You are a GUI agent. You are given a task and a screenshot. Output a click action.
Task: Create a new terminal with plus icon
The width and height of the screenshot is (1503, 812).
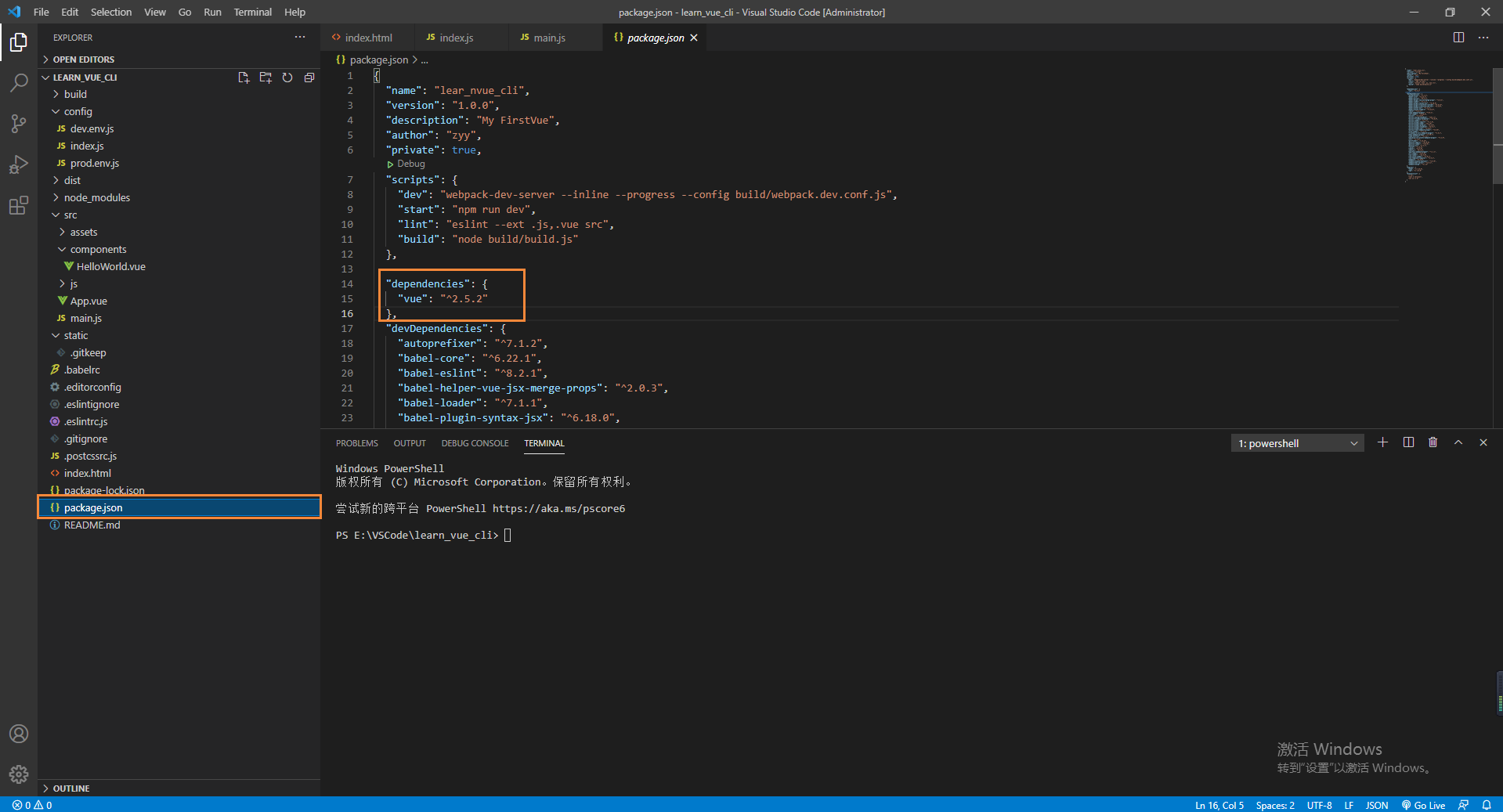(1382, 442)
